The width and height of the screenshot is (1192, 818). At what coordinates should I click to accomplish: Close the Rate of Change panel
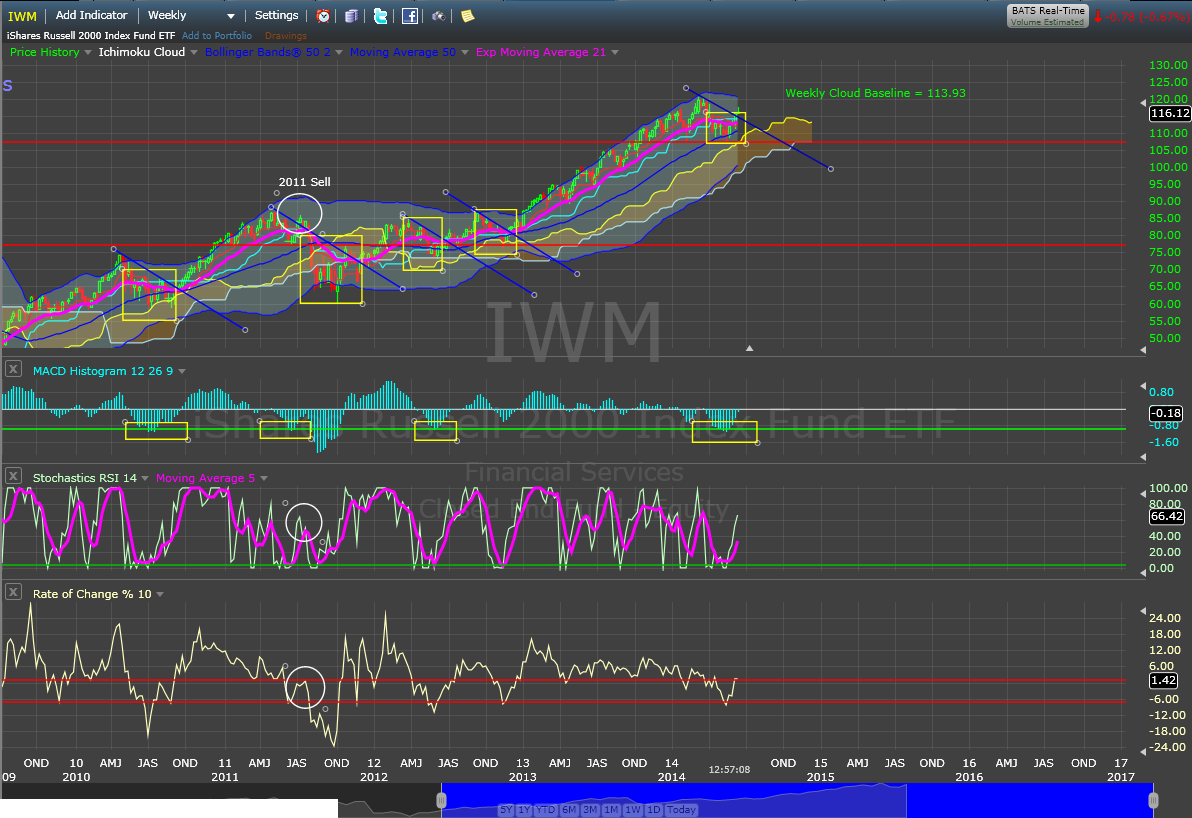pyautogui.click(x=13, y=592)
